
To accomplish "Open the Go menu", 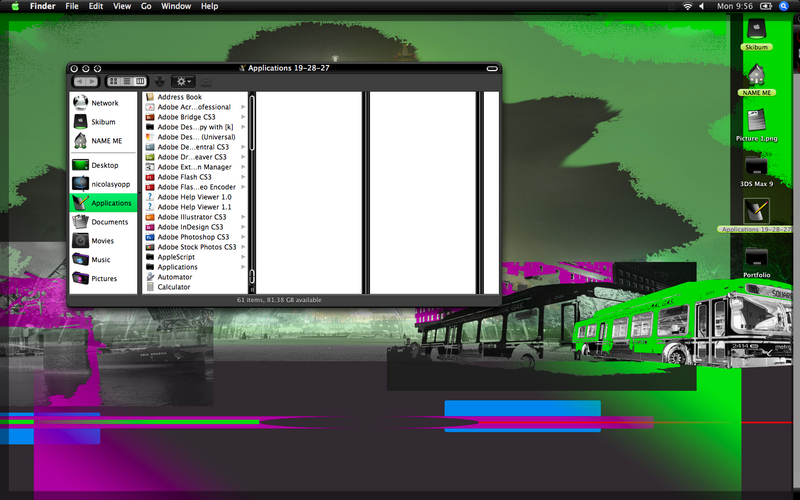I will 146,6.
